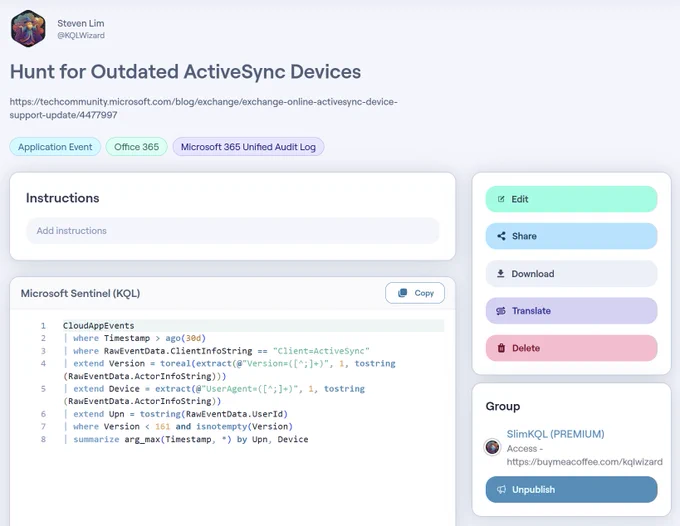Open the buymeacoffee.com/kqlwizard link
The height and width of the screenshot is (526, 680).
click(584, 462)
